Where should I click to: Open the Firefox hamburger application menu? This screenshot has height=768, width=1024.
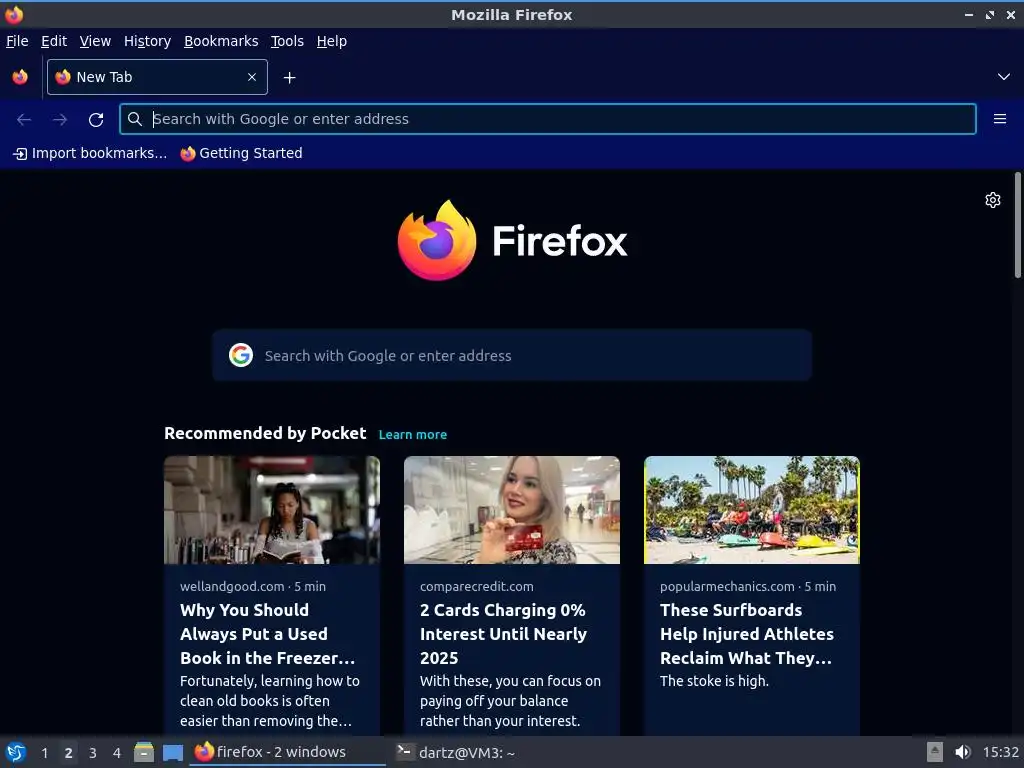tap(999, 119)
